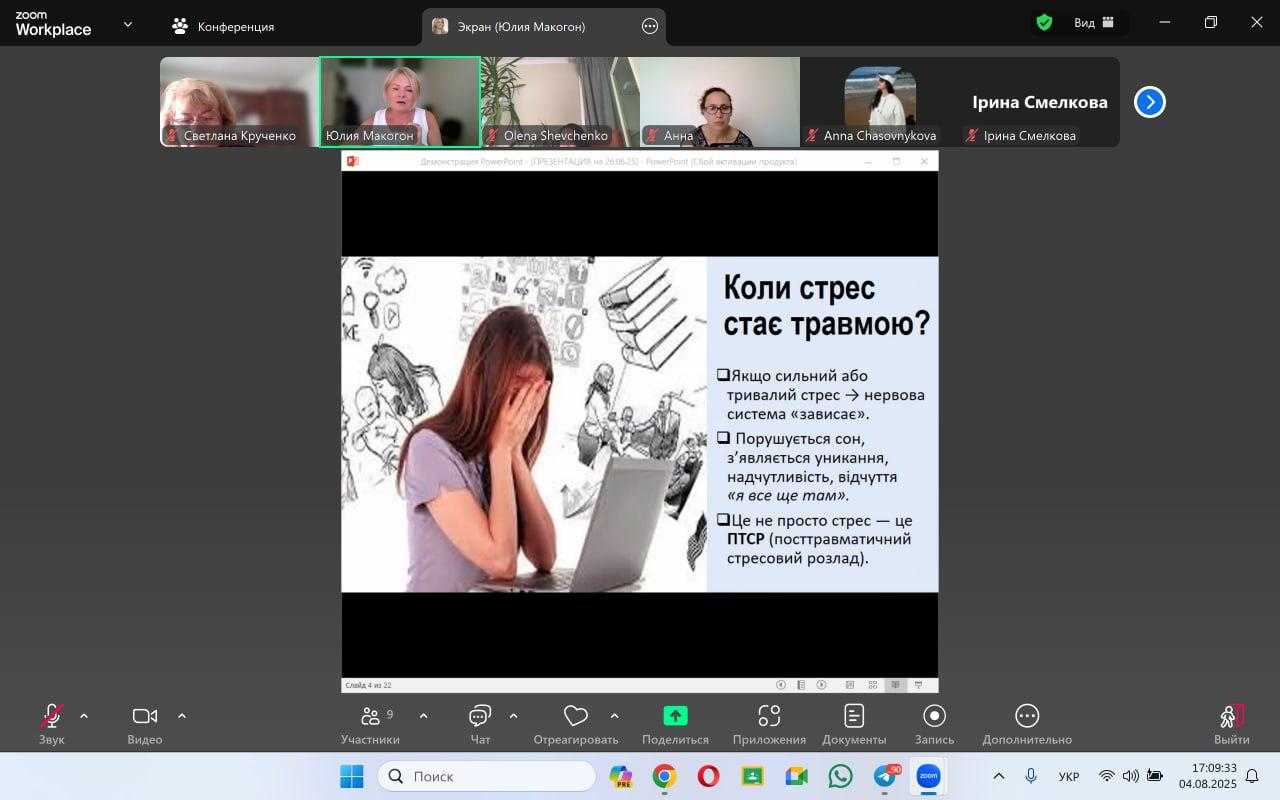The width and height of the screenshot is (1280, 800).
Task: Open the Chat panel
Action: [480, 716]
